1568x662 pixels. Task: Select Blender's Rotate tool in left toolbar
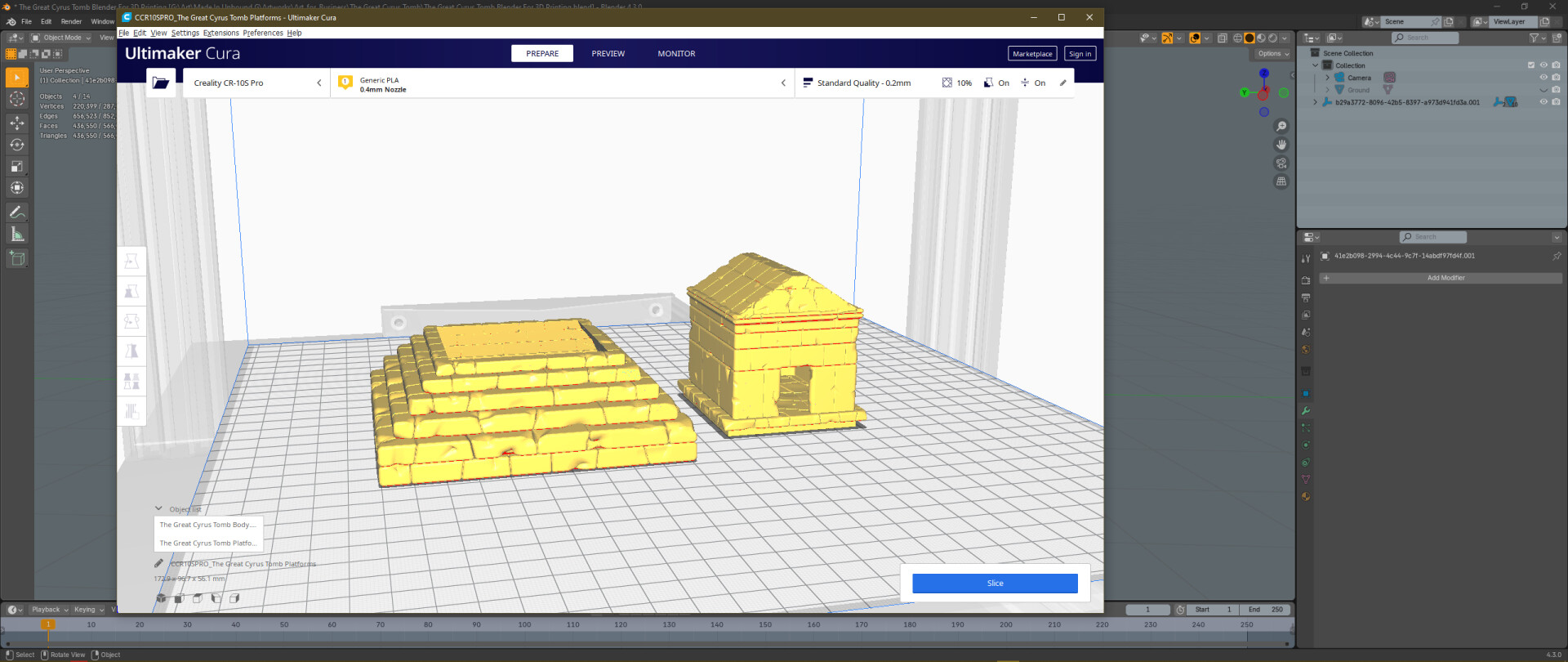coord(16,145)
